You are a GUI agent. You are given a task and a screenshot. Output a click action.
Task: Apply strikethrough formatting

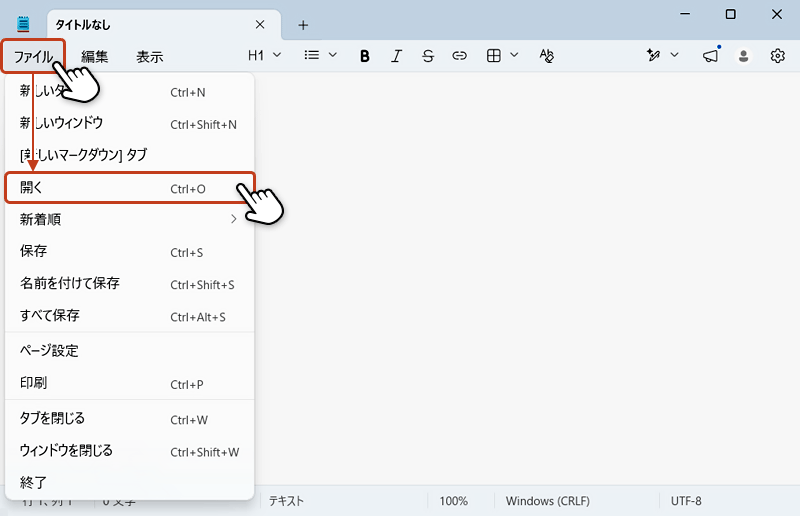(428, 56)
